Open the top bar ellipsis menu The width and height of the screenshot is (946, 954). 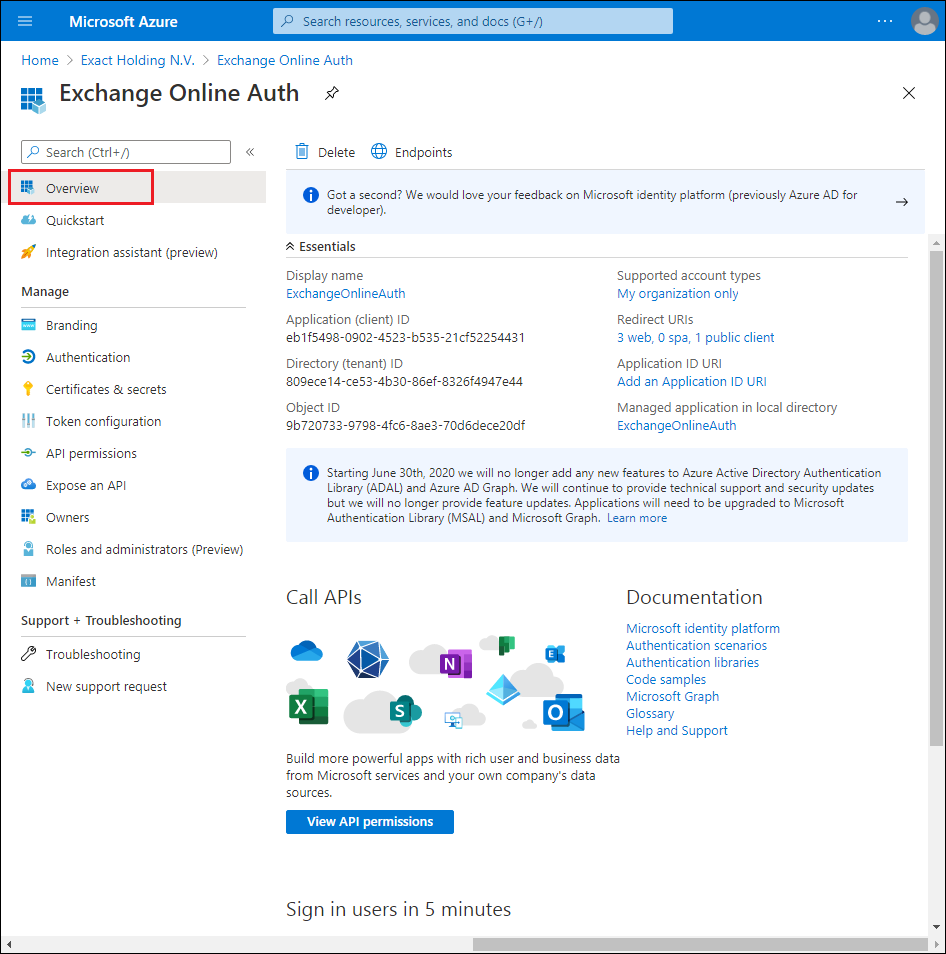coord(885,21)
